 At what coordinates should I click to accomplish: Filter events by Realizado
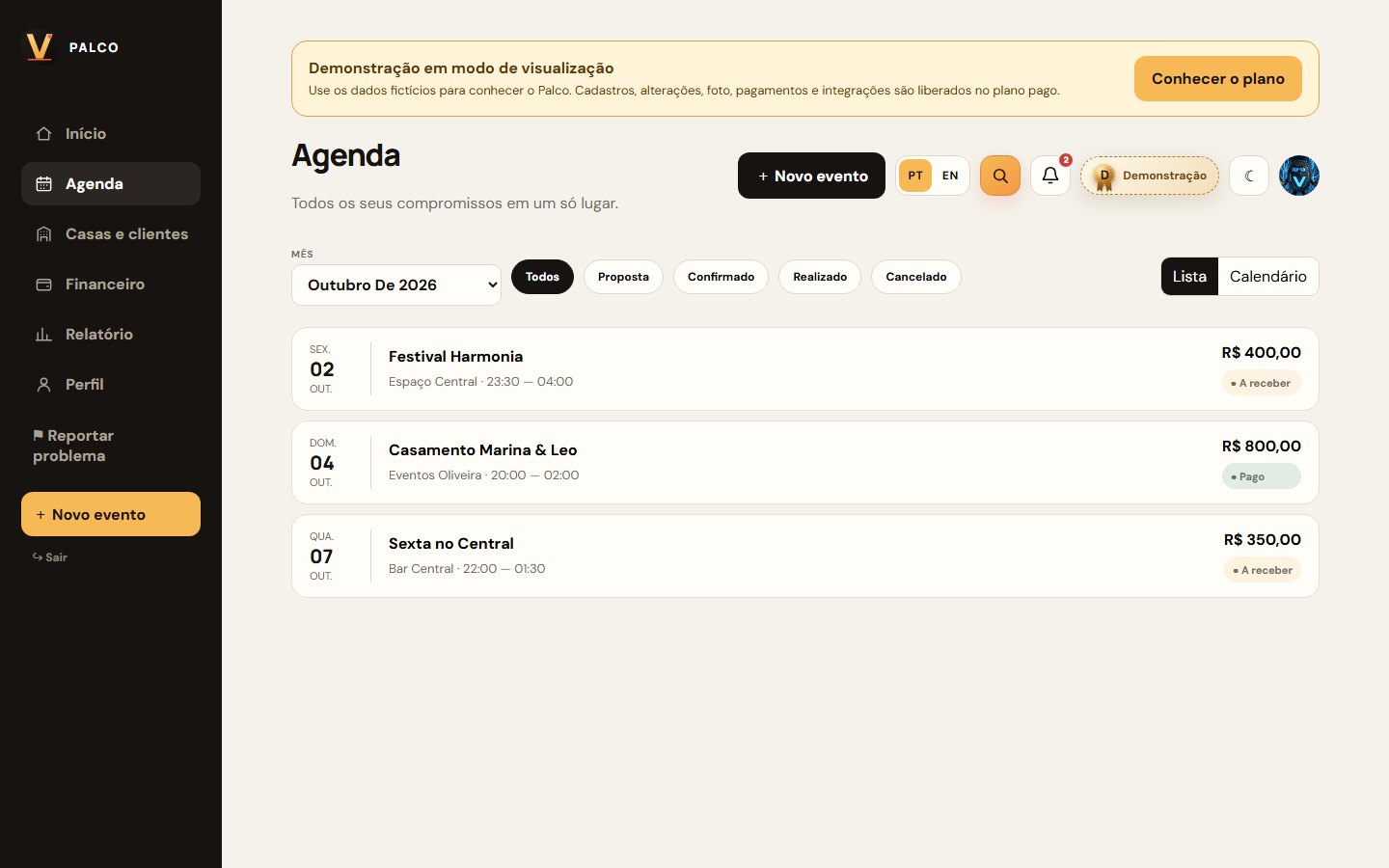820,277
